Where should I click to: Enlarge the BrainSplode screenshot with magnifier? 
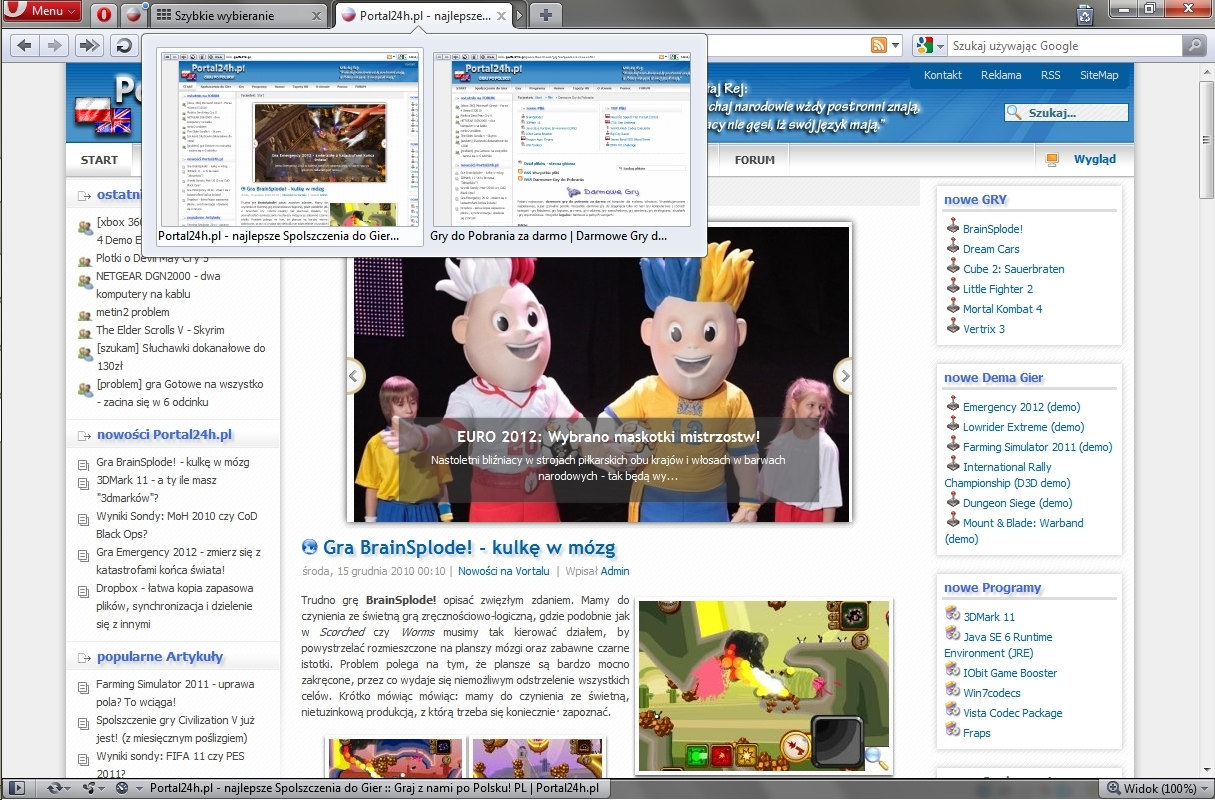point(876,758)
